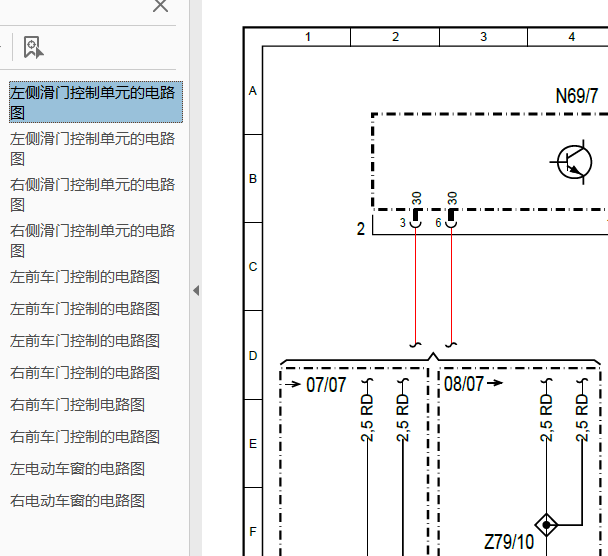Click the Z79/10 splice label
Screen dimensions: 608x556
tap(509, 542)
